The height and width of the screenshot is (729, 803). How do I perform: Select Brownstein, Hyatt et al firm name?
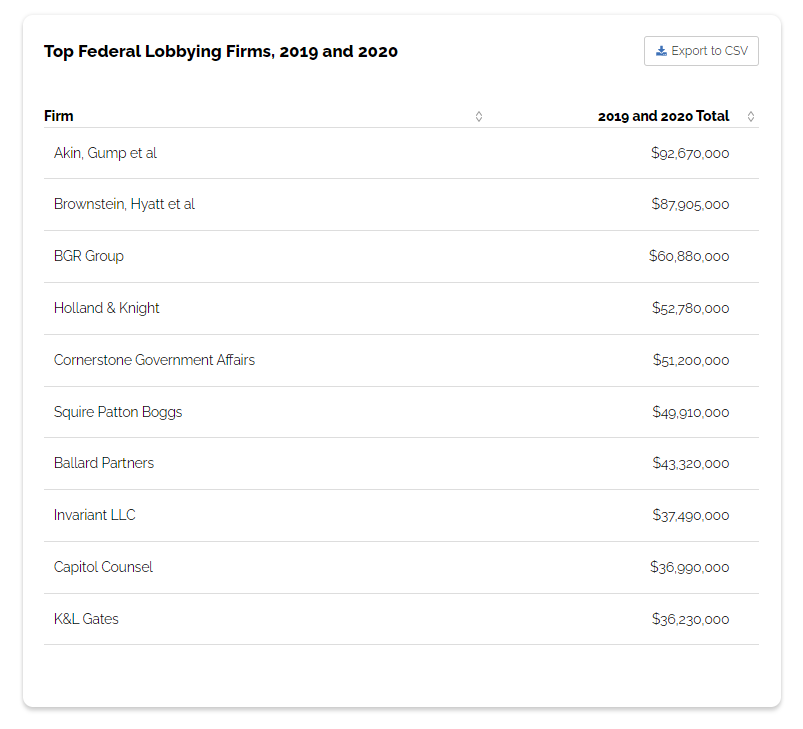pyautogui.click(x=124, y=204)
